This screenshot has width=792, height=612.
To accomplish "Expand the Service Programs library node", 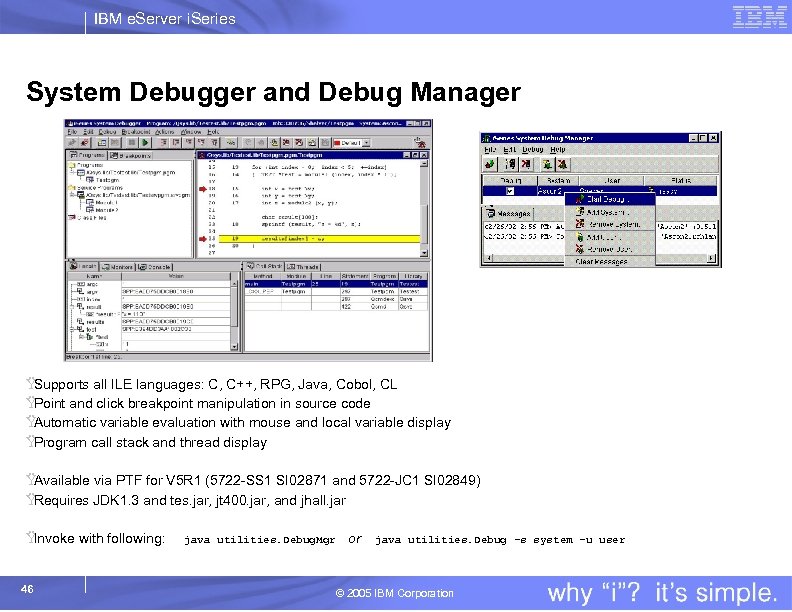I will [72, 195].
